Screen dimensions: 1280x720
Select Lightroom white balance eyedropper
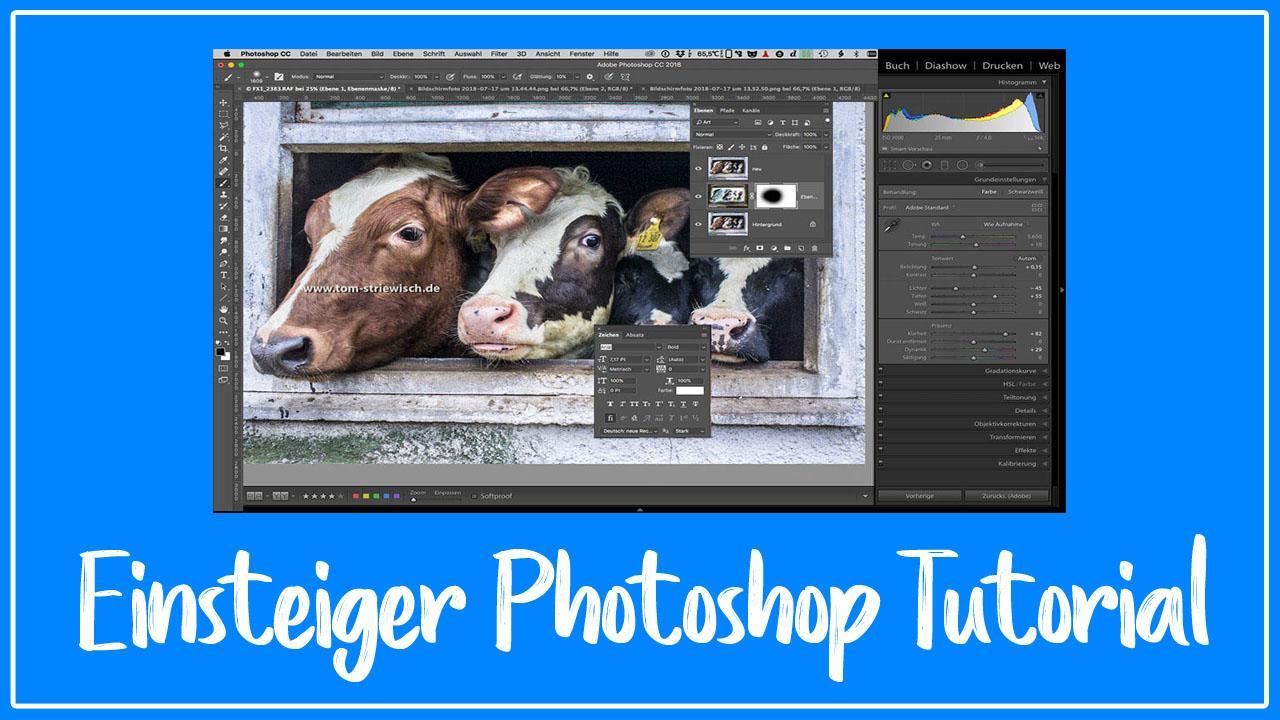pos(892,225)
